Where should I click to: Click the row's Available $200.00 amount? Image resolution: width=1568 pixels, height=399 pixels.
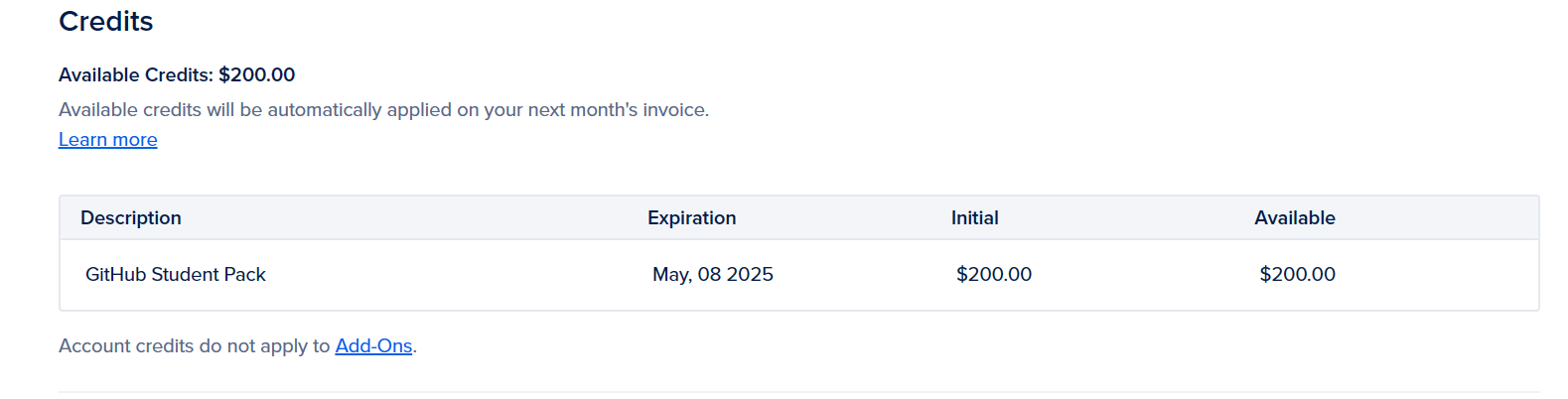coord(1297,275)
